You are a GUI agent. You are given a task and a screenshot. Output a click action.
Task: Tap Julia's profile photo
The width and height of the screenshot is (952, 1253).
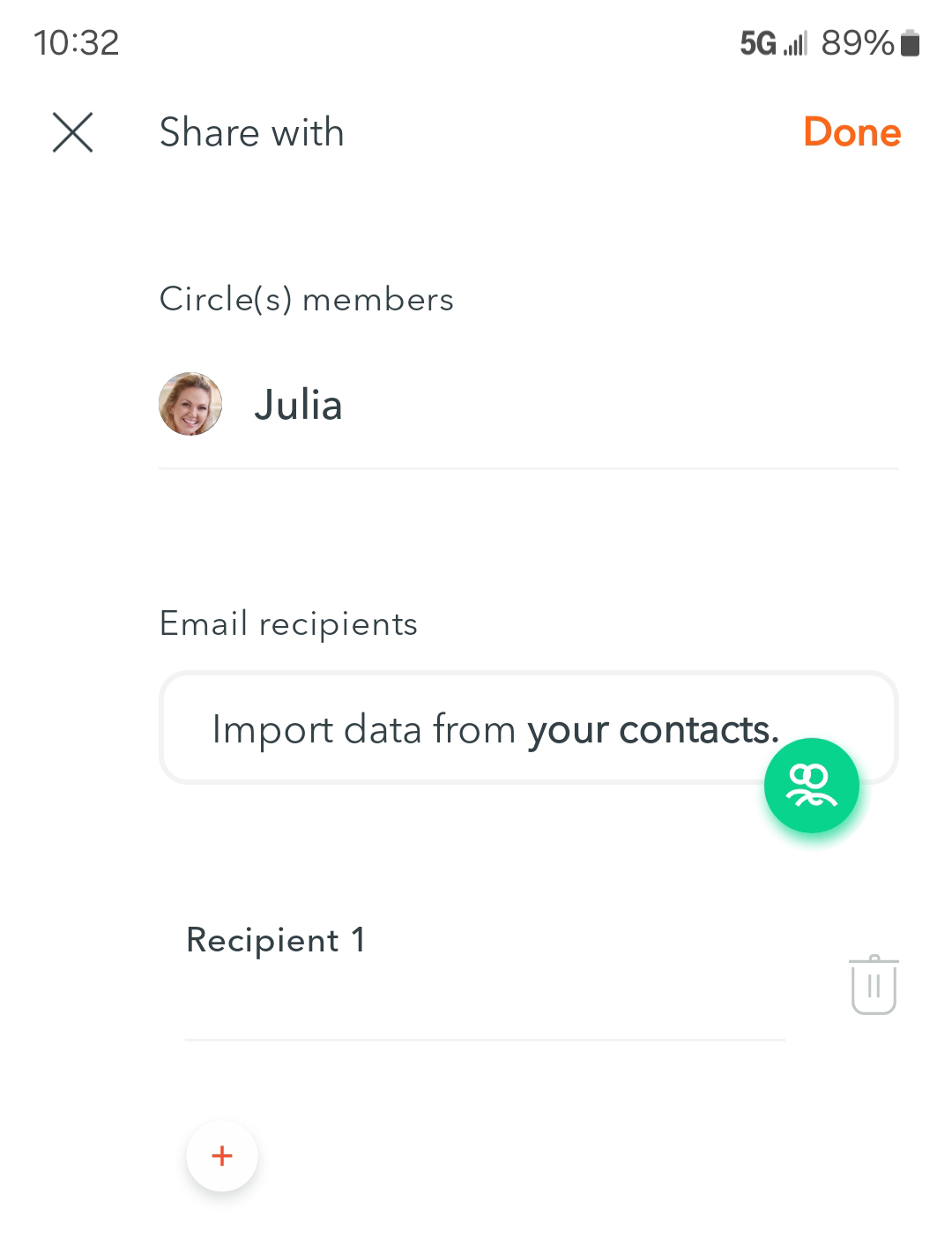[x=190, y=404]
